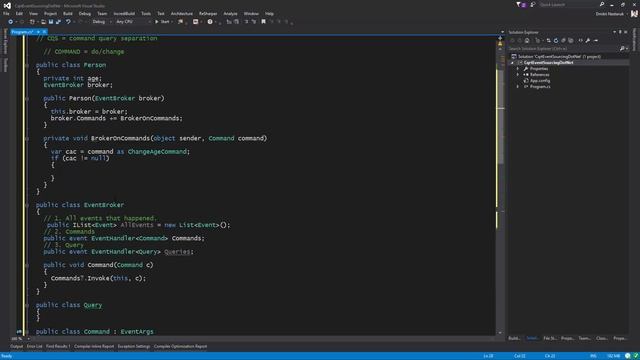The width and height of the screenshot is (640, 360).
Task: Click the Open File toolbar icon
Action: [x=43, y=22]
